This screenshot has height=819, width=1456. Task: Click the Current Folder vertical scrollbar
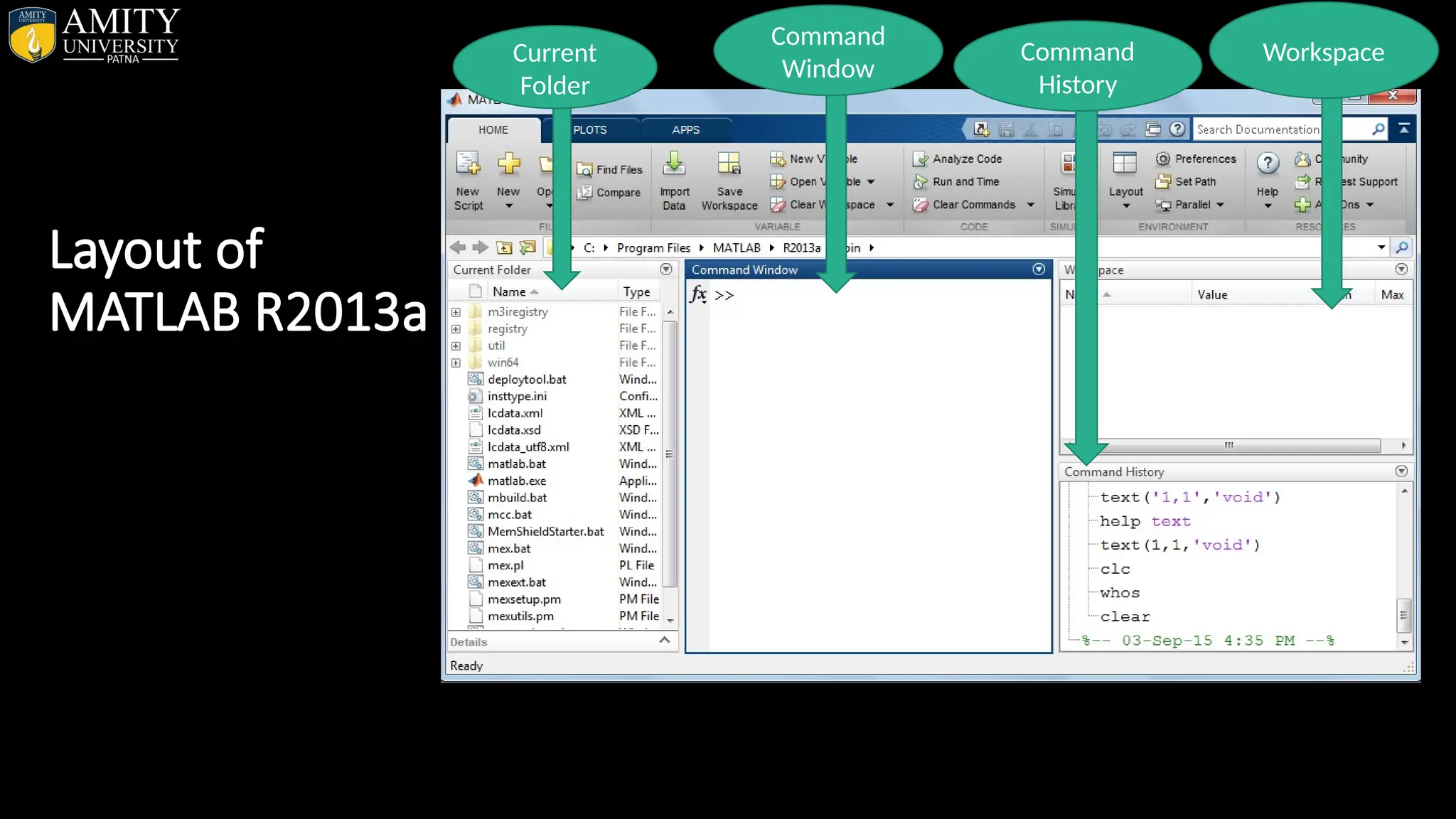click(x=669, y=455)
